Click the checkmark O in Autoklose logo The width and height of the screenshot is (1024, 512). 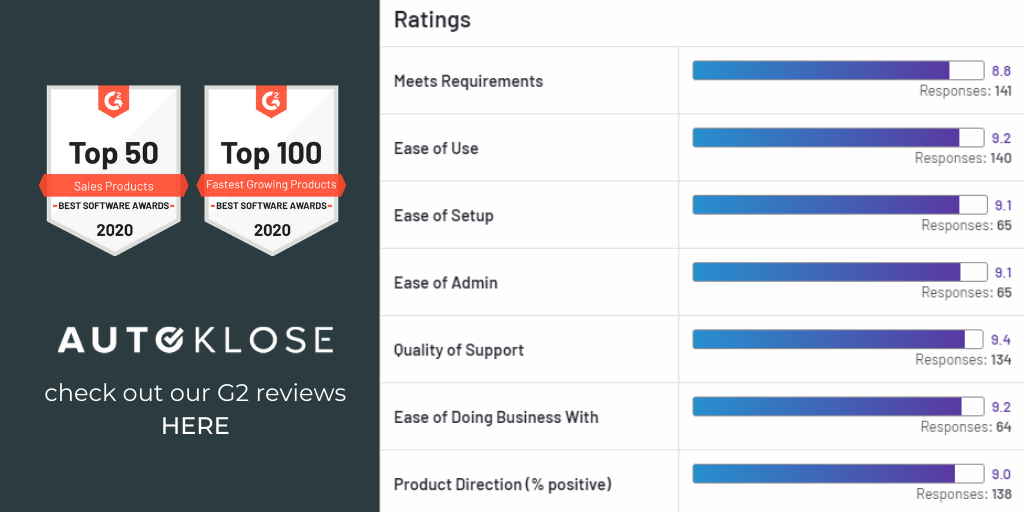point(173,340)
